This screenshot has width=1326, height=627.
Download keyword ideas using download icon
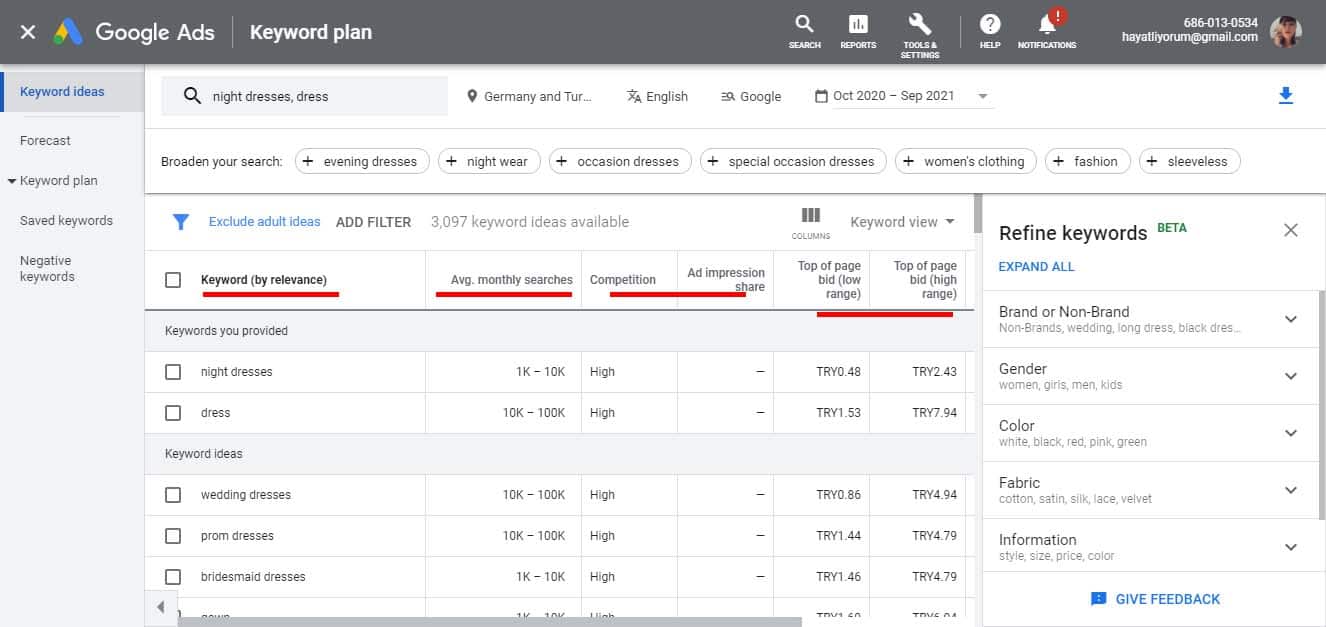1286,96
